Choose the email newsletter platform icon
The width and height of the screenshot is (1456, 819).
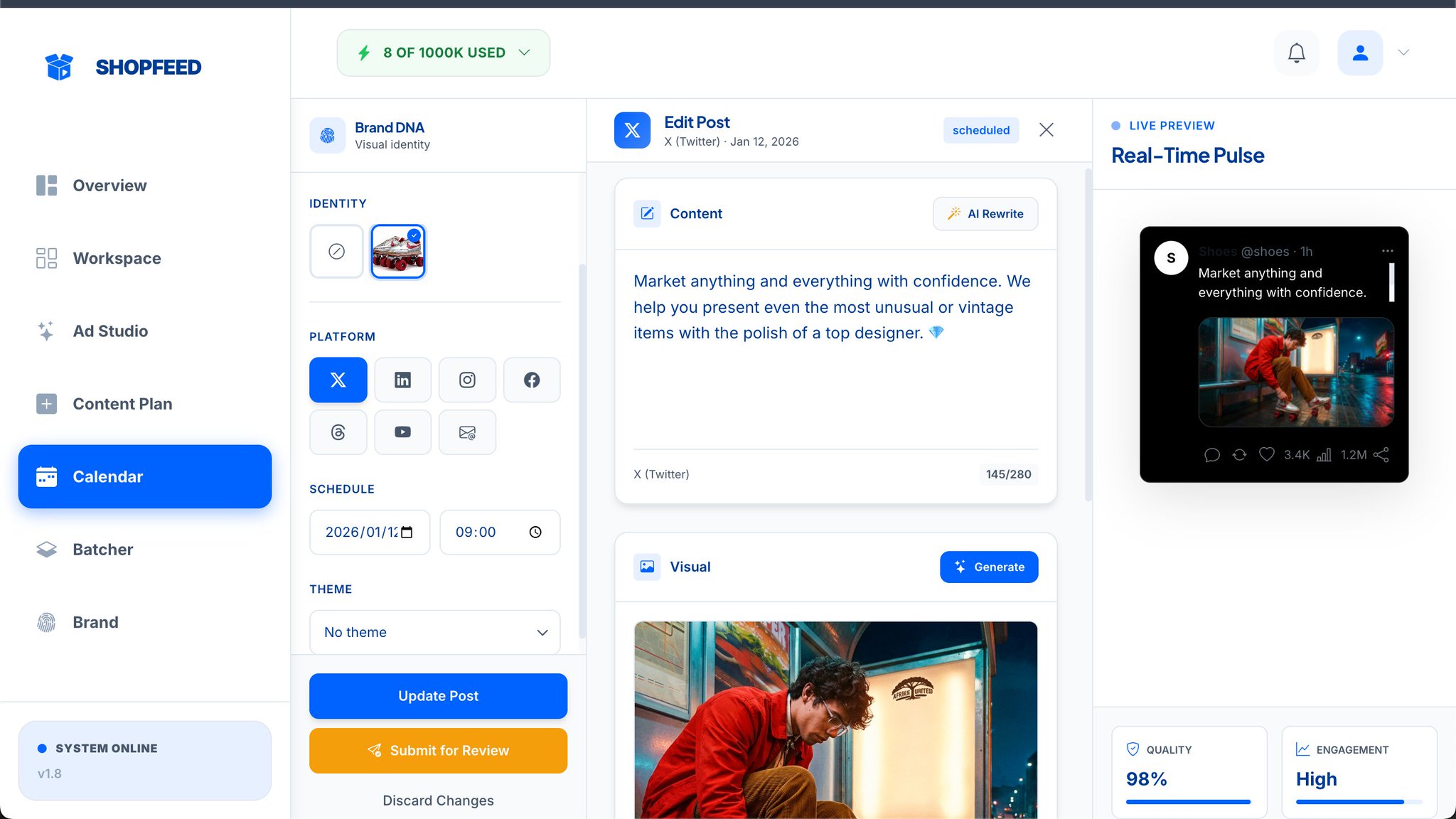(x=467, y=432)
